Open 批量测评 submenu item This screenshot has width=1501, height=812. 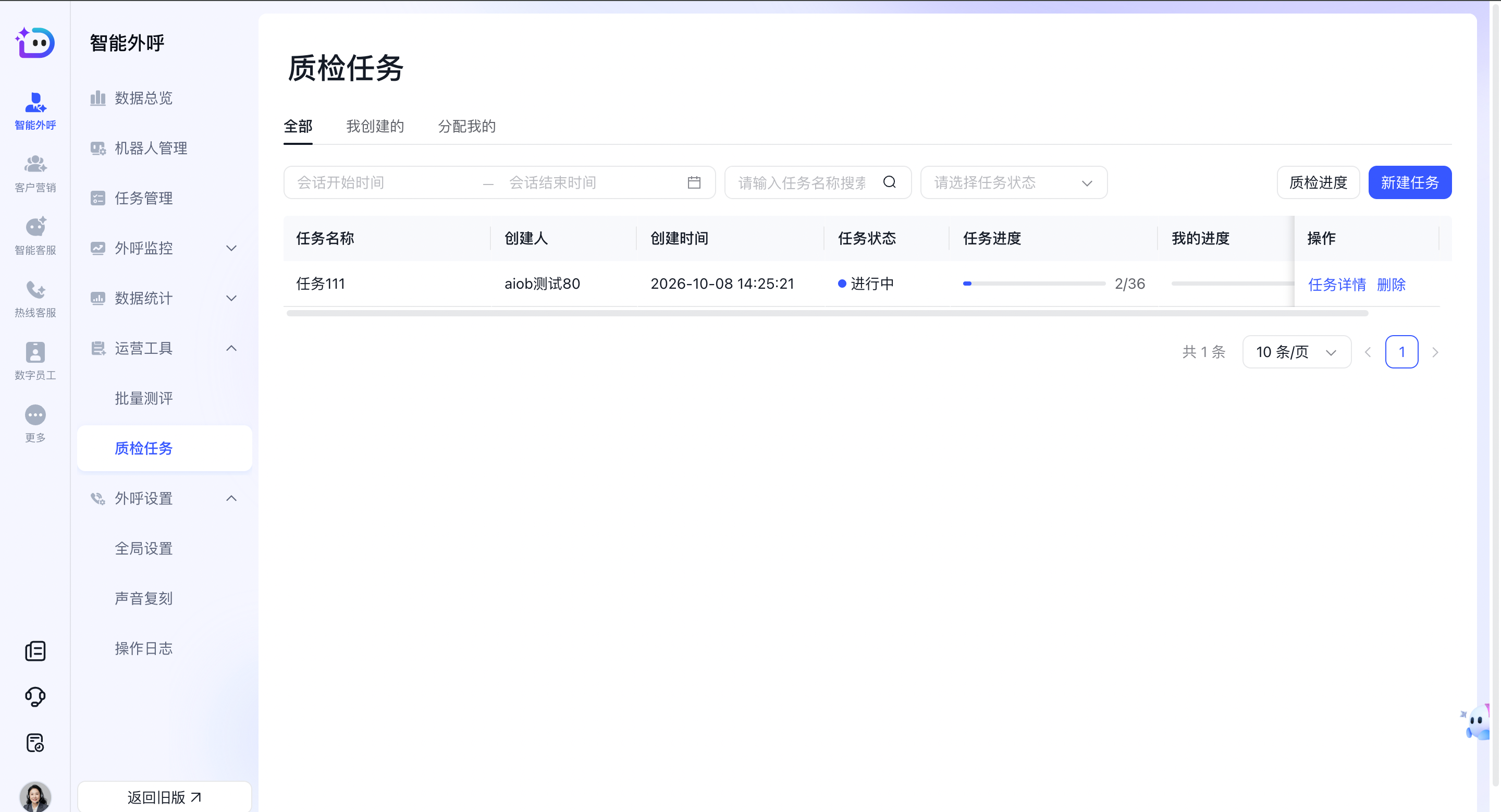(164, 398)
